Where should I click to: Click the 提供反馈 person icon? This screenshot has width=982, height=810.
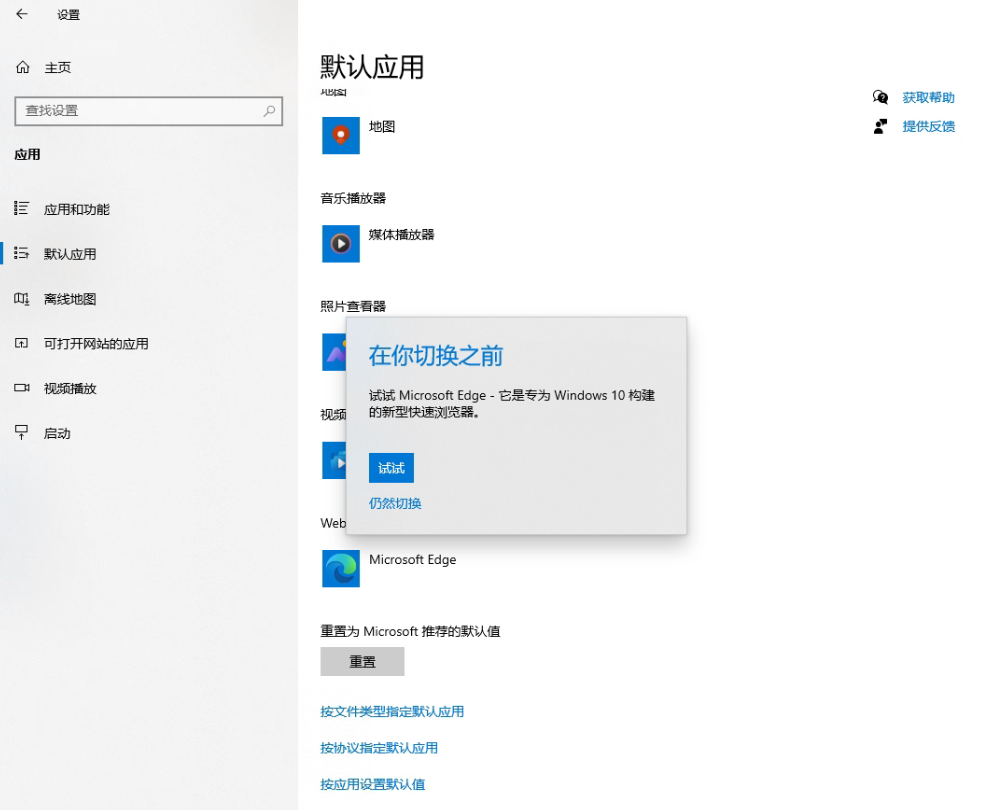[x=880, y=127]
